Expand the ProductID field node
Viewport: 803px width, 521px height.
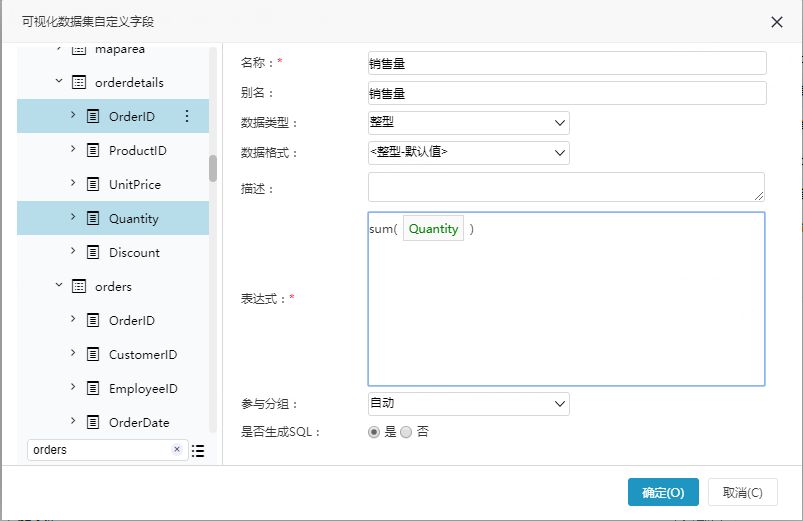click(73, 149)
